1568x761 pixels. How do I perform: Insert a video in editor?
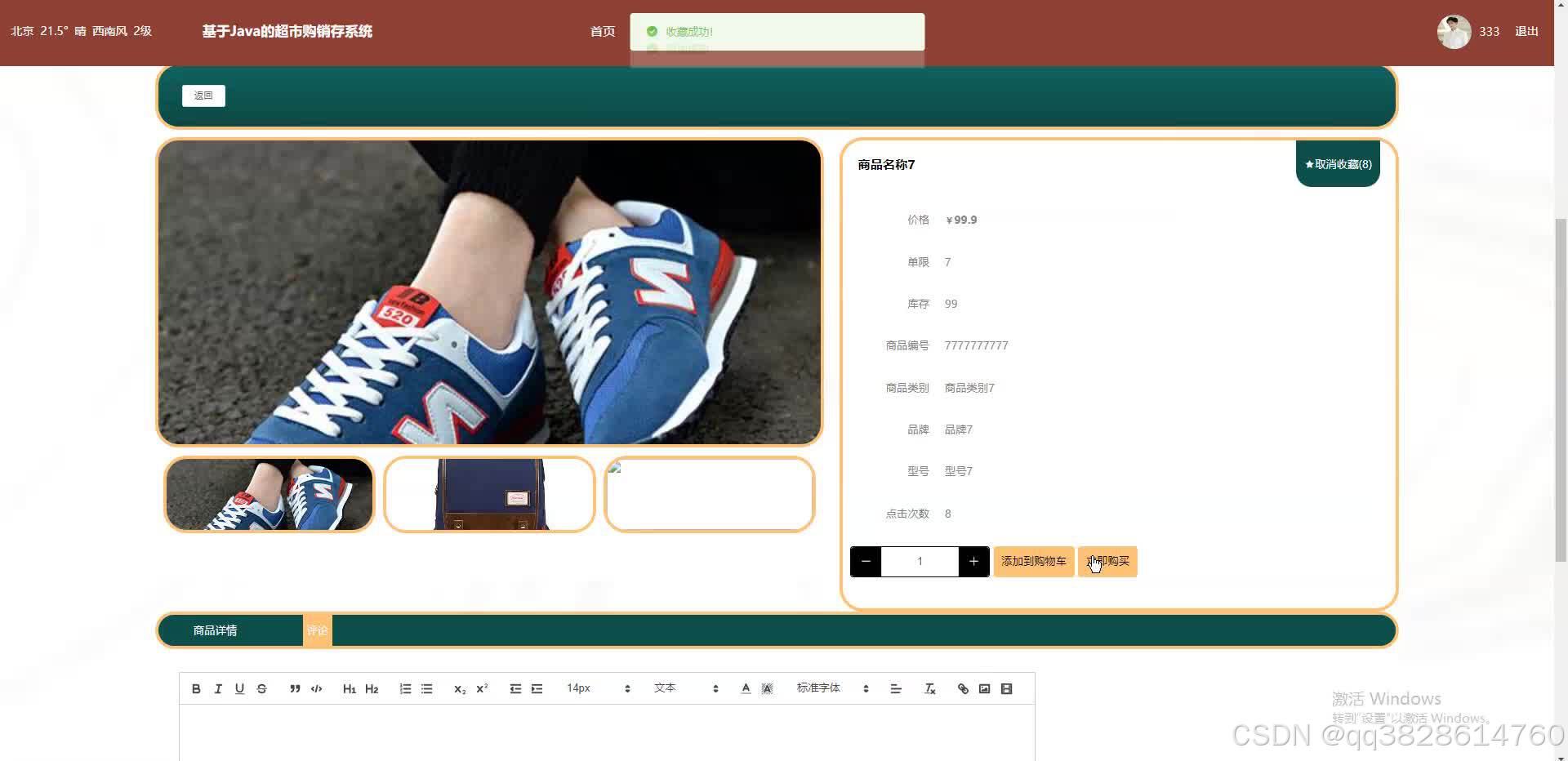pyautogui.click(x=1006, y=689)
